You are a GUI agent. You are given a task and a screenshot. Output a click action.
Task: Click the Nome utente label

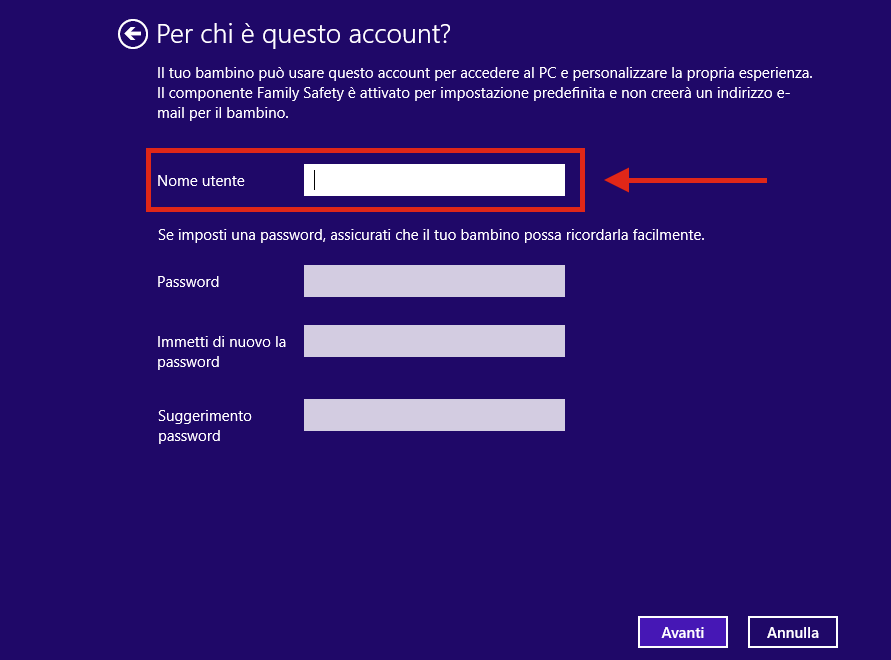(x=201, y=181)
